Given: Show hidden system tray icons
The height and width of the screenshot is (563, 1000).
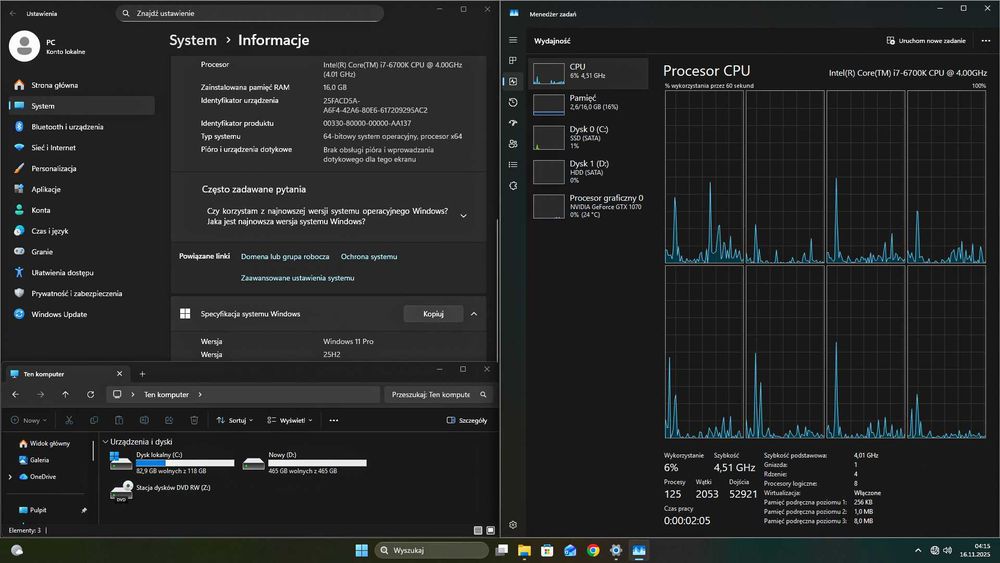Looking at the screenshot, I should coord(918,550).
